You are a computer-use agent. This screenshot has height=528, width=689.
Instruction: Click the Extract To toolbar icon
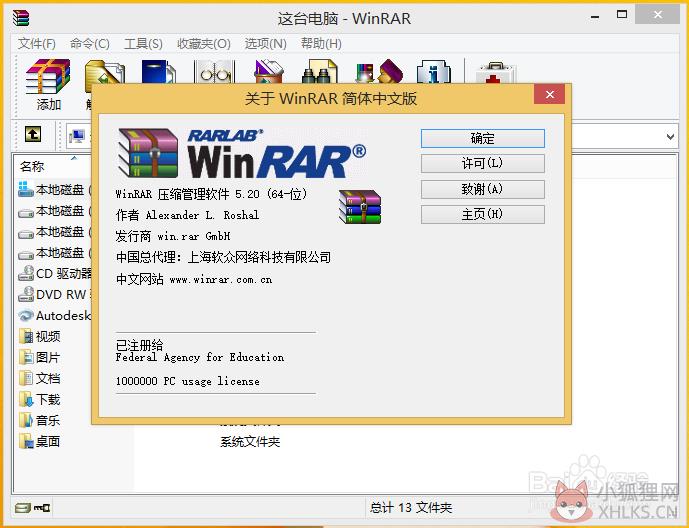pyautogui.click(x=105, y=72)
